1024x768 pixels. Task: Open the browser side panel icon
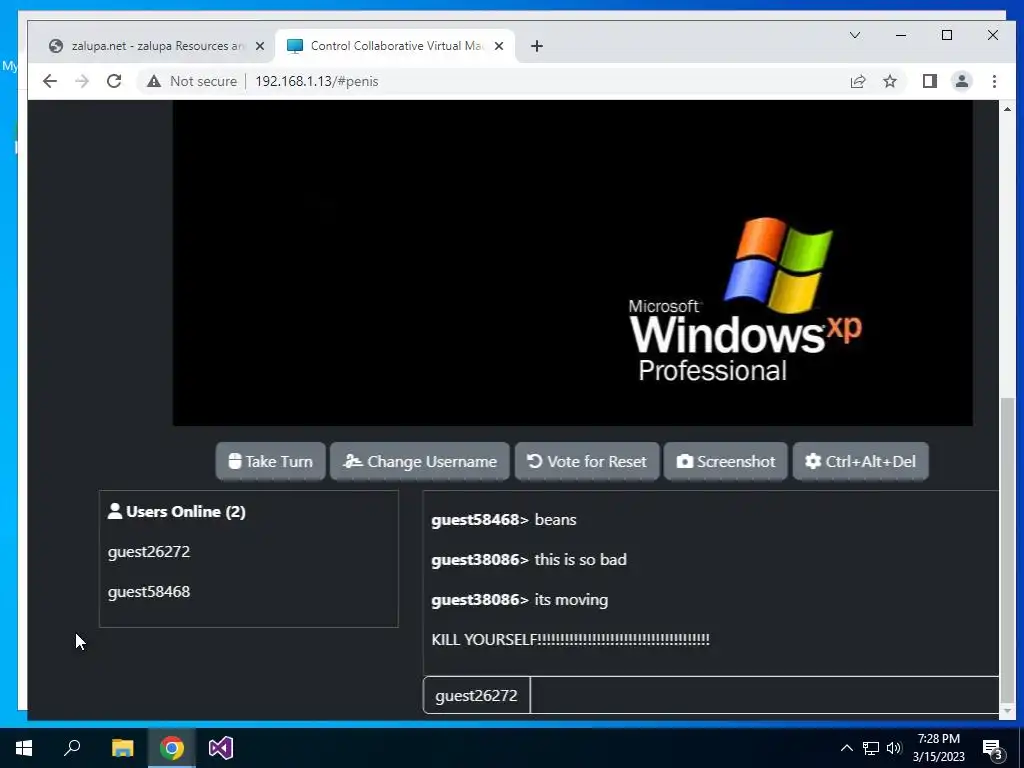[929, 81]
